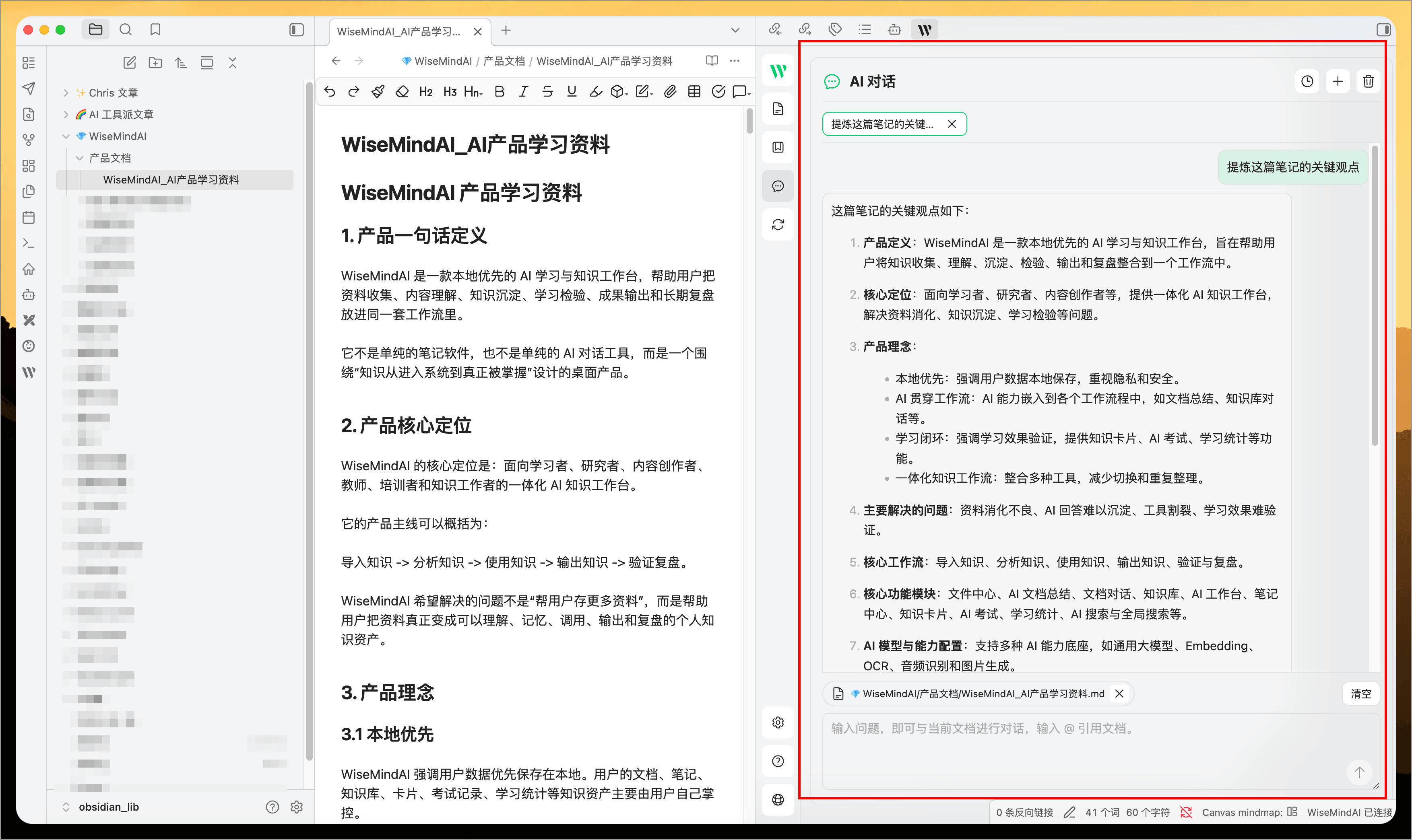Navigate back in note history
The width and height of the screenshot is (1412, 840).
[x=336, y=61]
